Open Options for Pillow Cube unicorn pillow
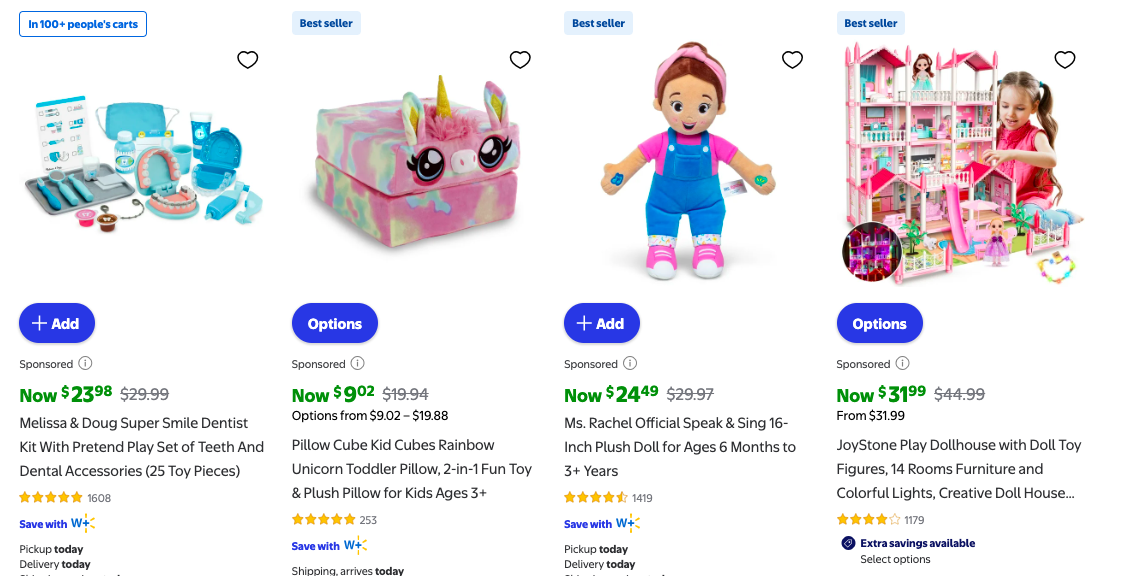The width and height of the screenshot is (1131, 576). pos(335,323)
